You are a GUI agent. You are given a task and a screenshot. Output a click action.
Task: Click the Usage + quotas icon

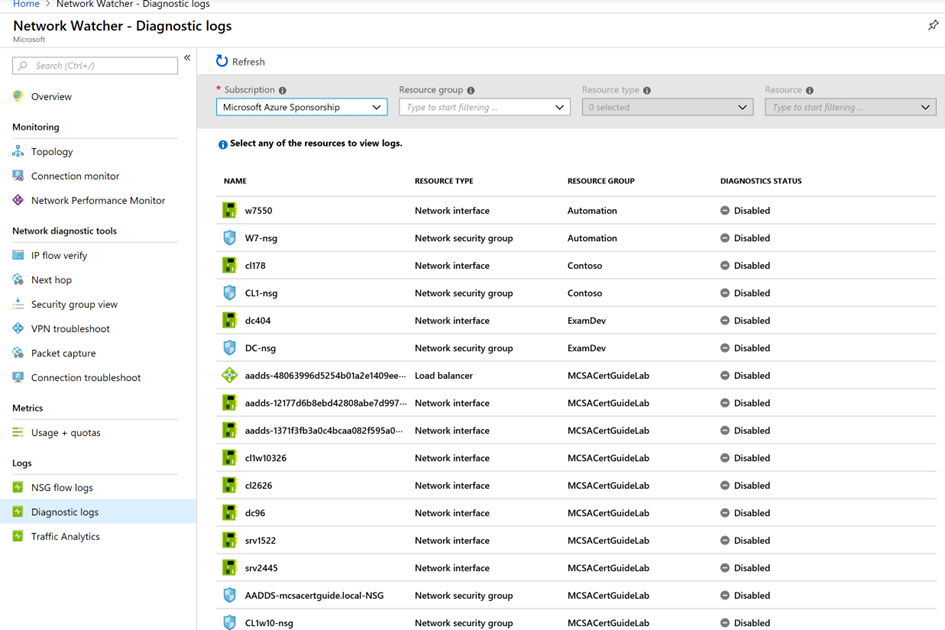click(18, 432)
